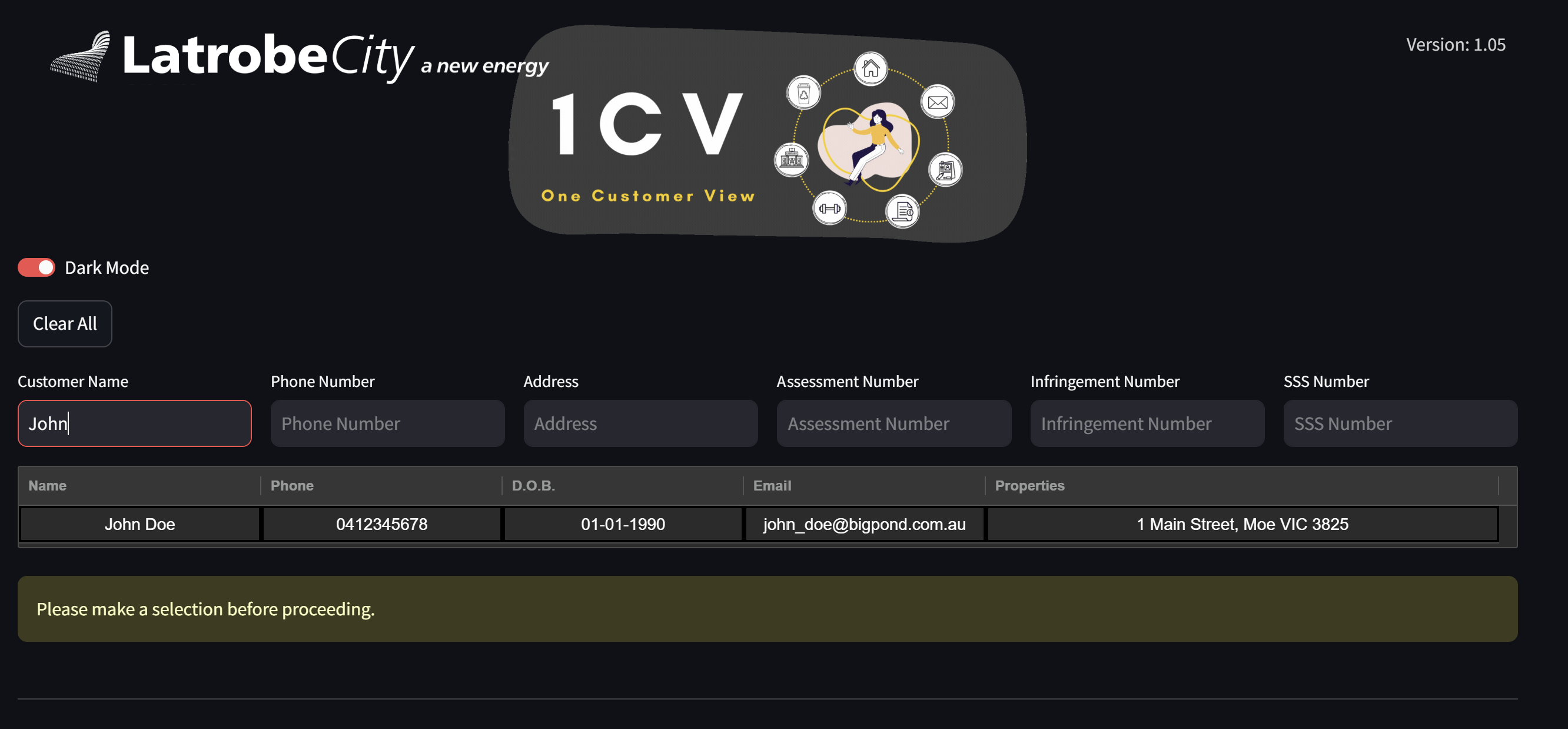This screenshot has height=729, width=1568.
Task: Click the Clear All button
Action: pos(65,323)
